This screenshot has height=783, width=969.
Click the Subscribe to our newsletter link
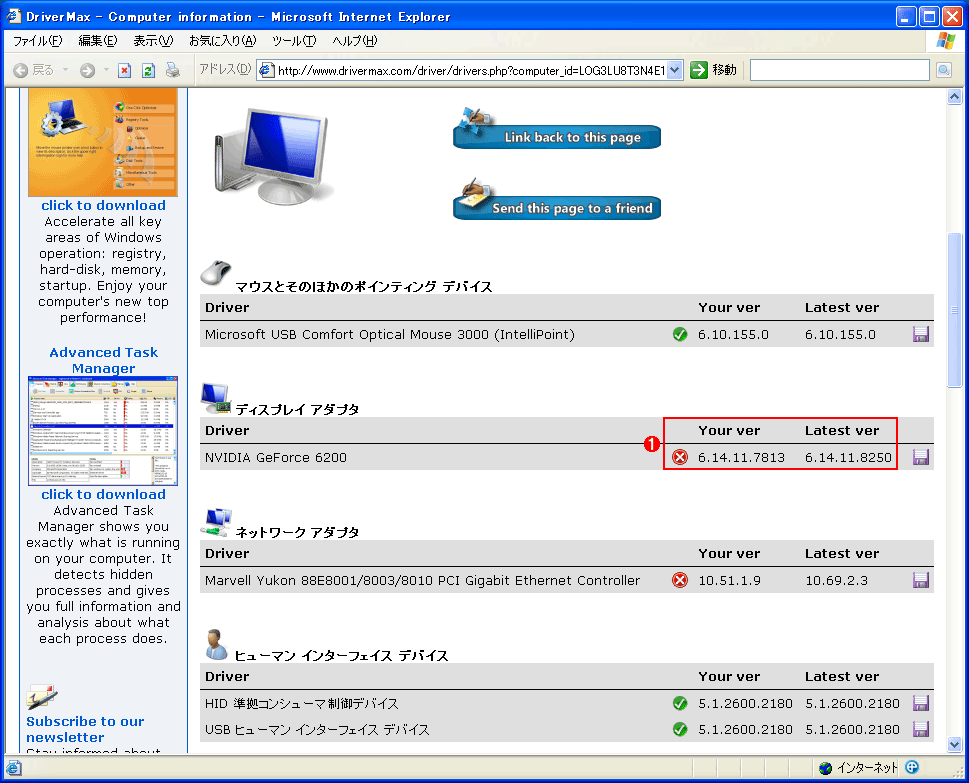(x=85, y=729)
